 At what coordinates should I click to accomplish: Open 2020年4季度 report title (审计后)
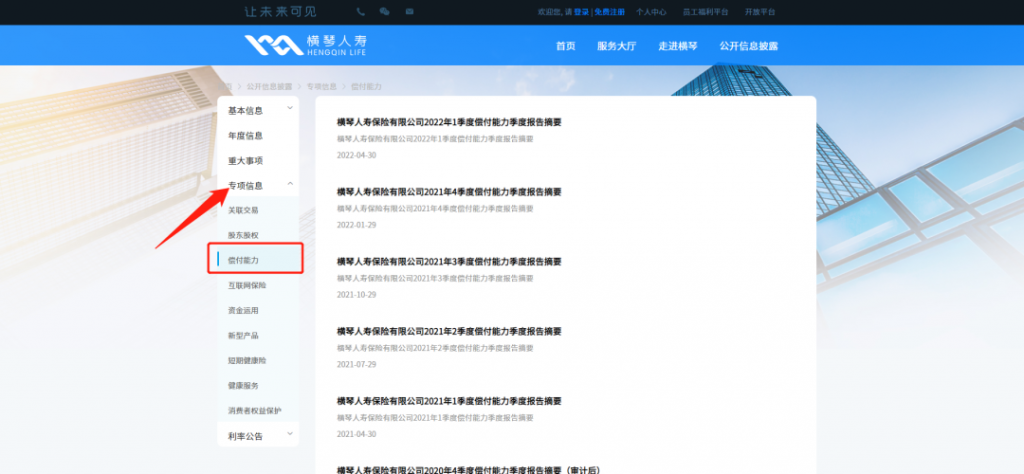[x=468, y=469]
